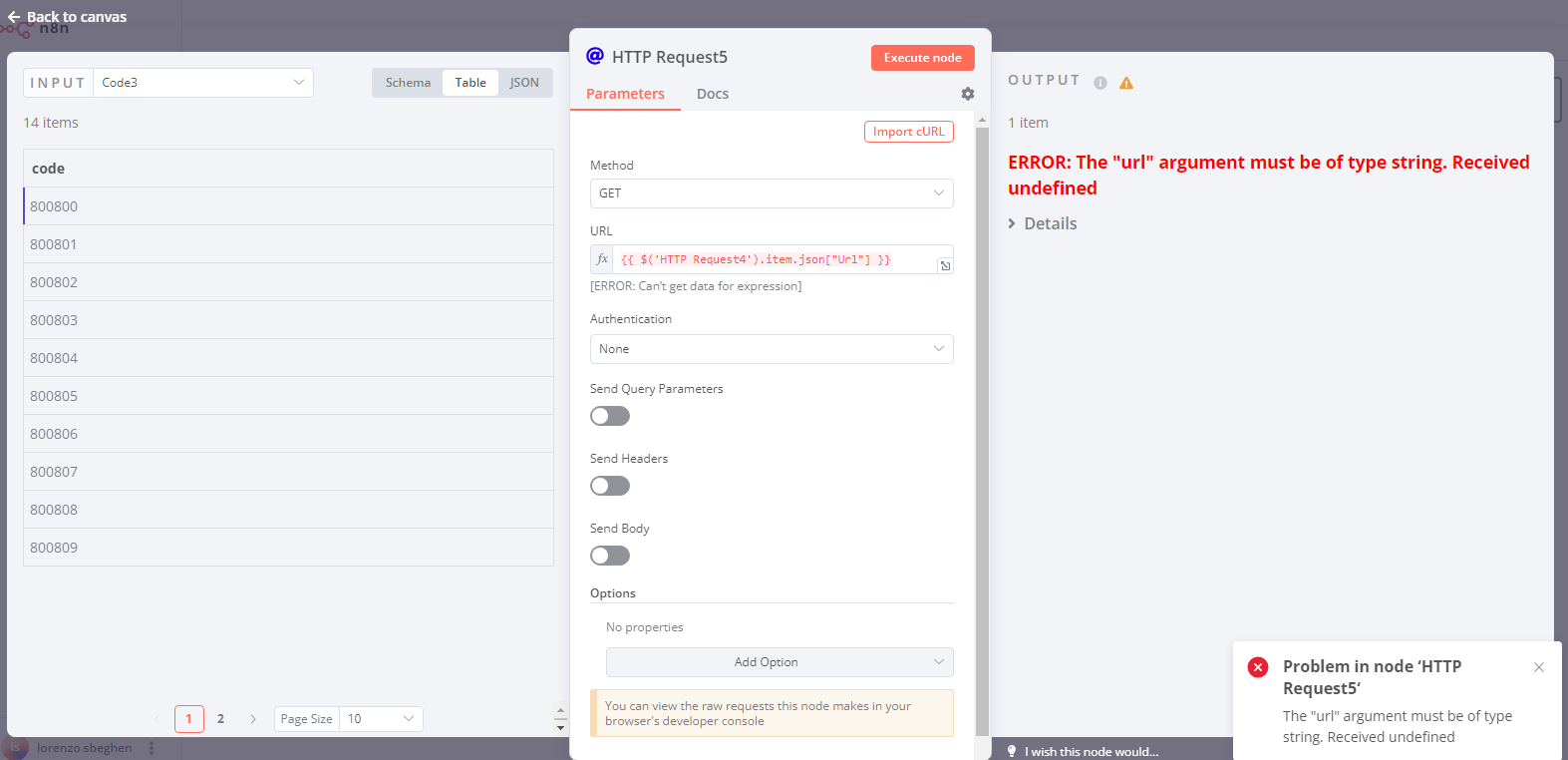Open the URL expression editor expand icon
This screenshot has height=760, width=1568.
click(x=945, y=265)
